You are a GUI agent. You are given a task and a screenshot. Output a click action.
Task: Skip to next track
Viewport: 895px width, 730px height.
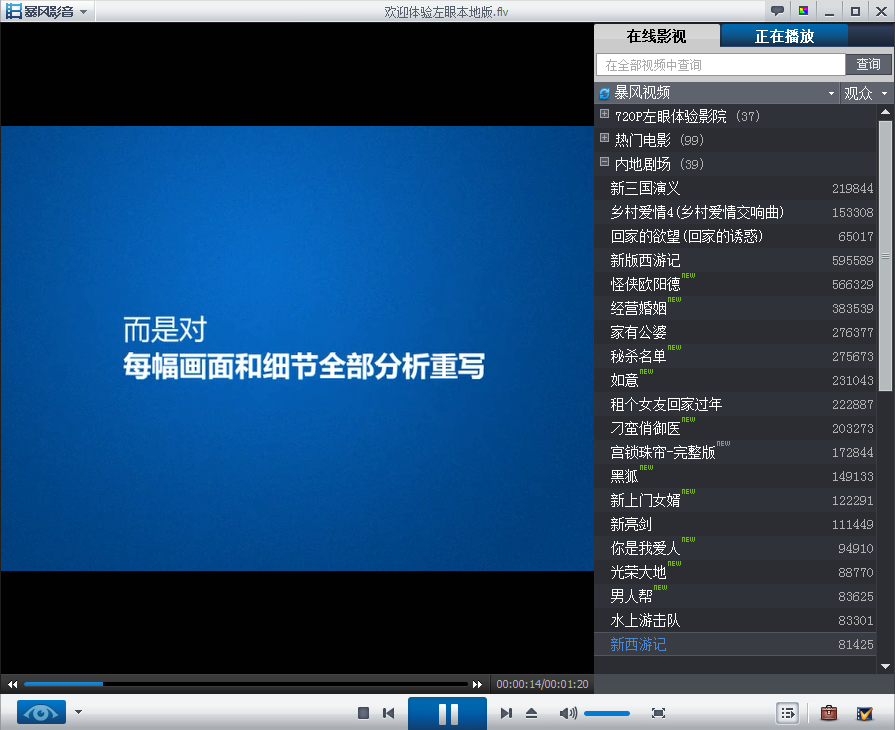click(x=506, y=713)
